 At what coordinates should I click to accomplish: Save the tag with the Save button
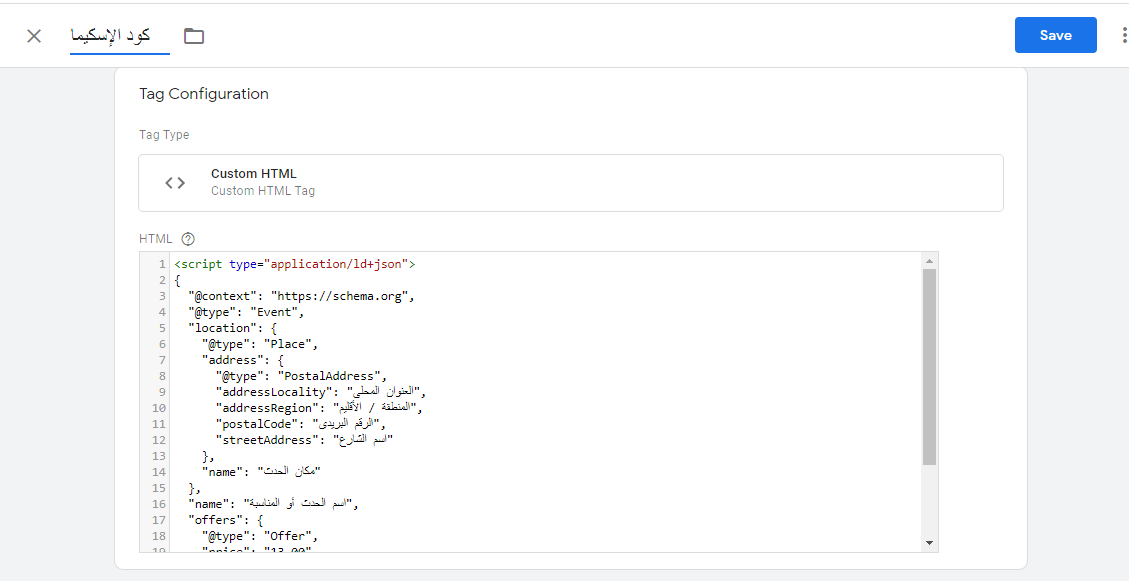click(x=1055, y=35)
